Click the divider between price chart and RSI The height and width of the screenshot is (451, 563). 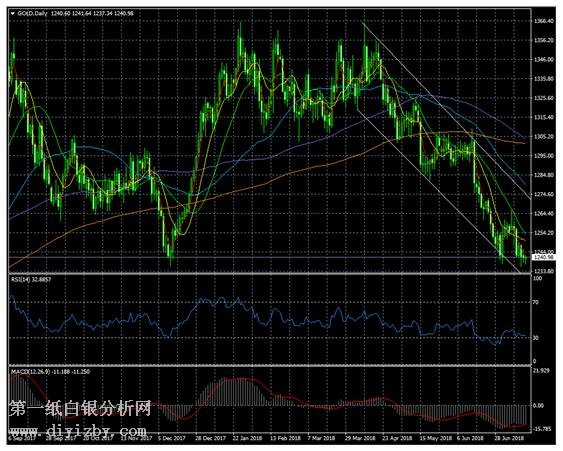[x=269, y=274]
